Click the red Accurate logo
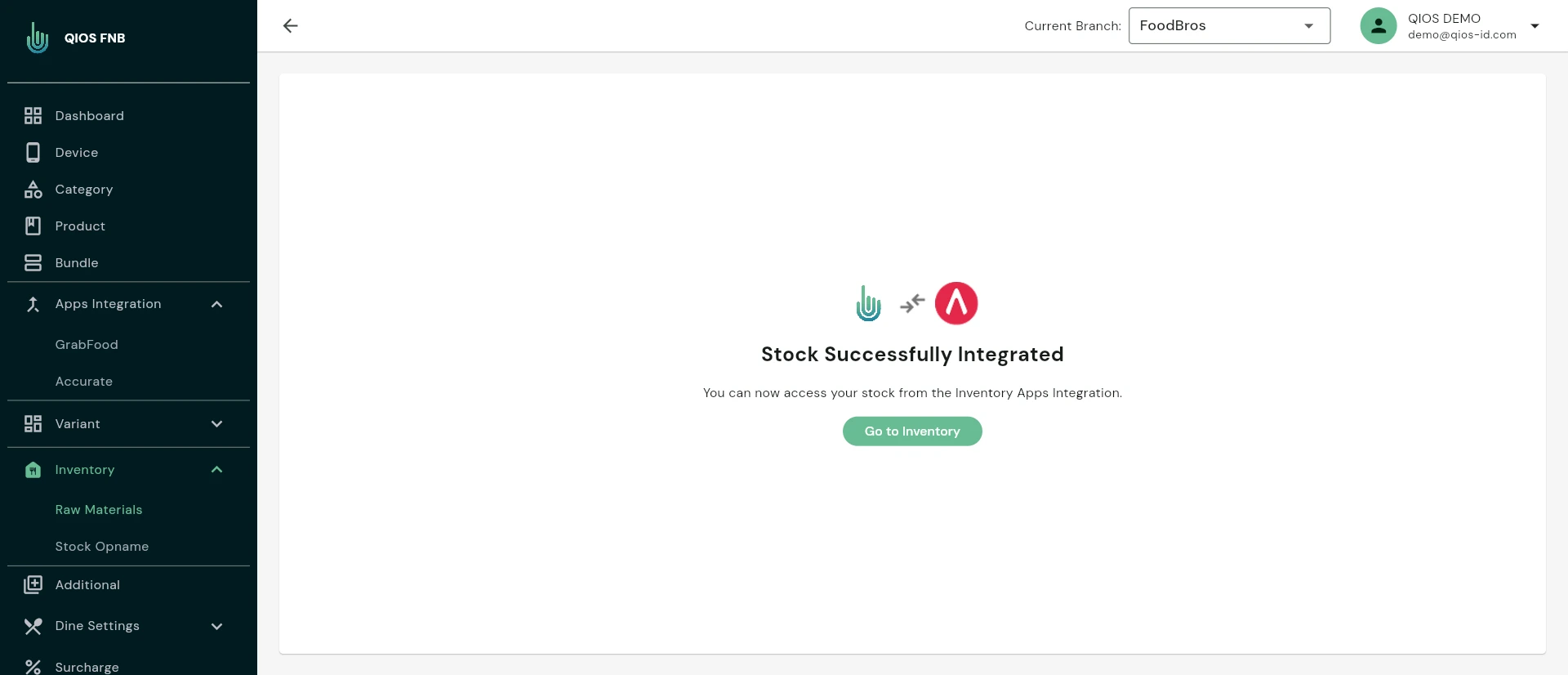Viewport: 1568px width, 675px height. (956, 303)
